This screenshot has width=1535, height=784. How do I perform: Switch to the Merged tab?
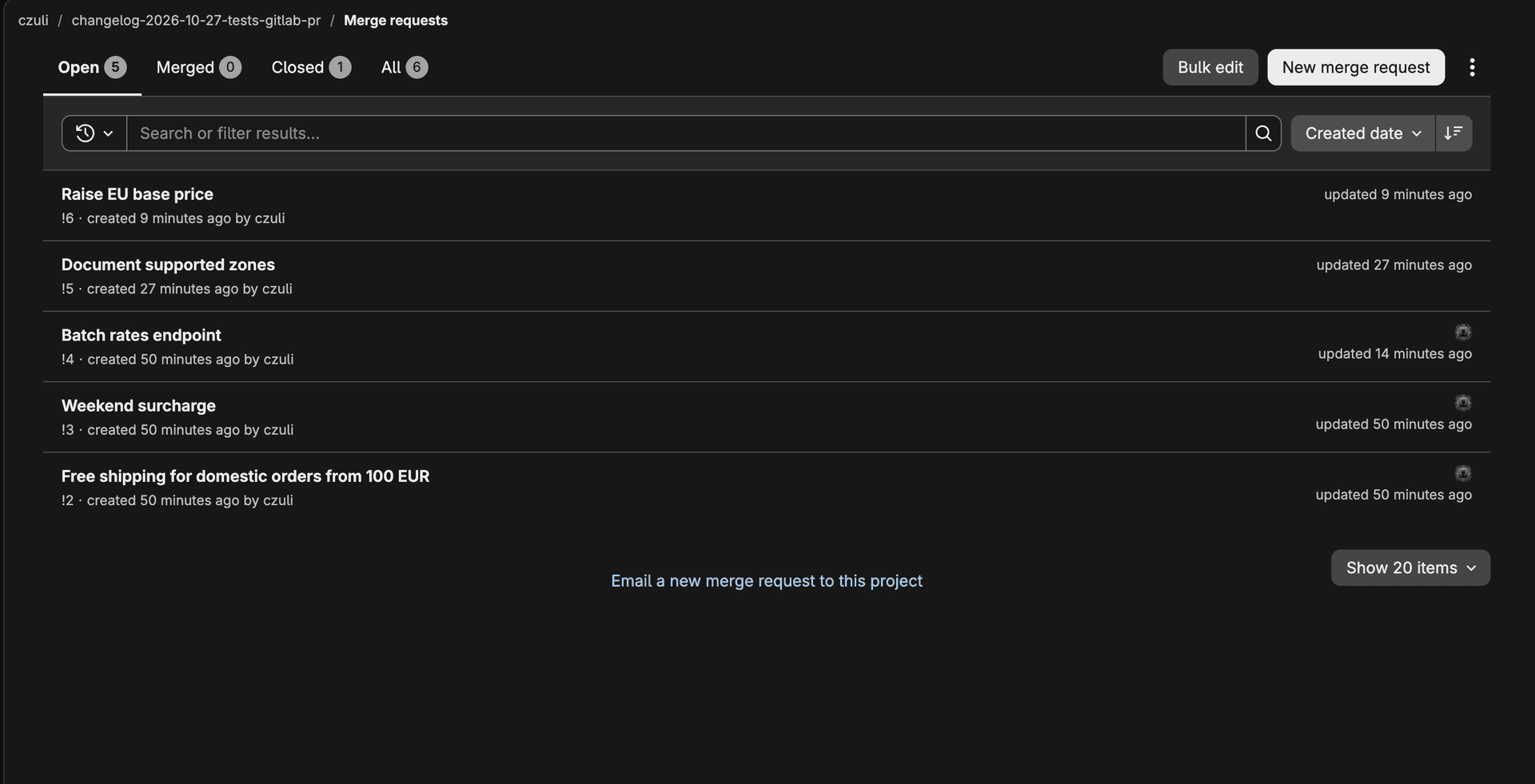click(x=198, y=67)
